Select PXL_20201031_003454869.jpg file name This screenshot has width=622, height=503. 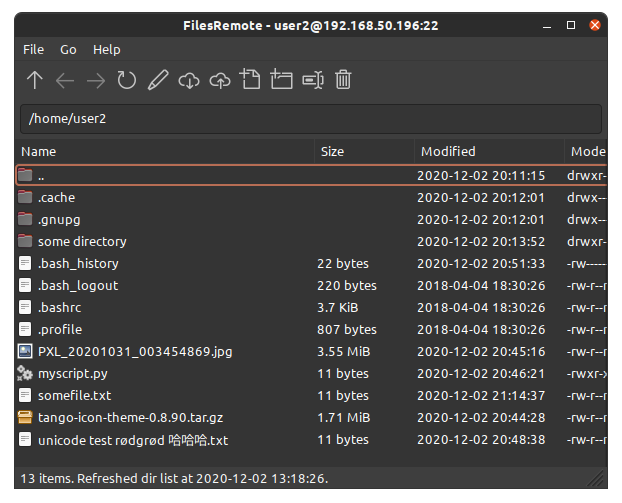(135, 351)
